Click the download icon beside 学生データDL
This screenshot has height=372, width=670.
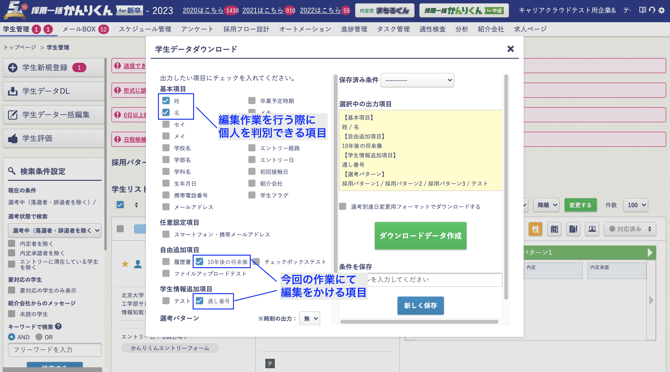[13, 91]
